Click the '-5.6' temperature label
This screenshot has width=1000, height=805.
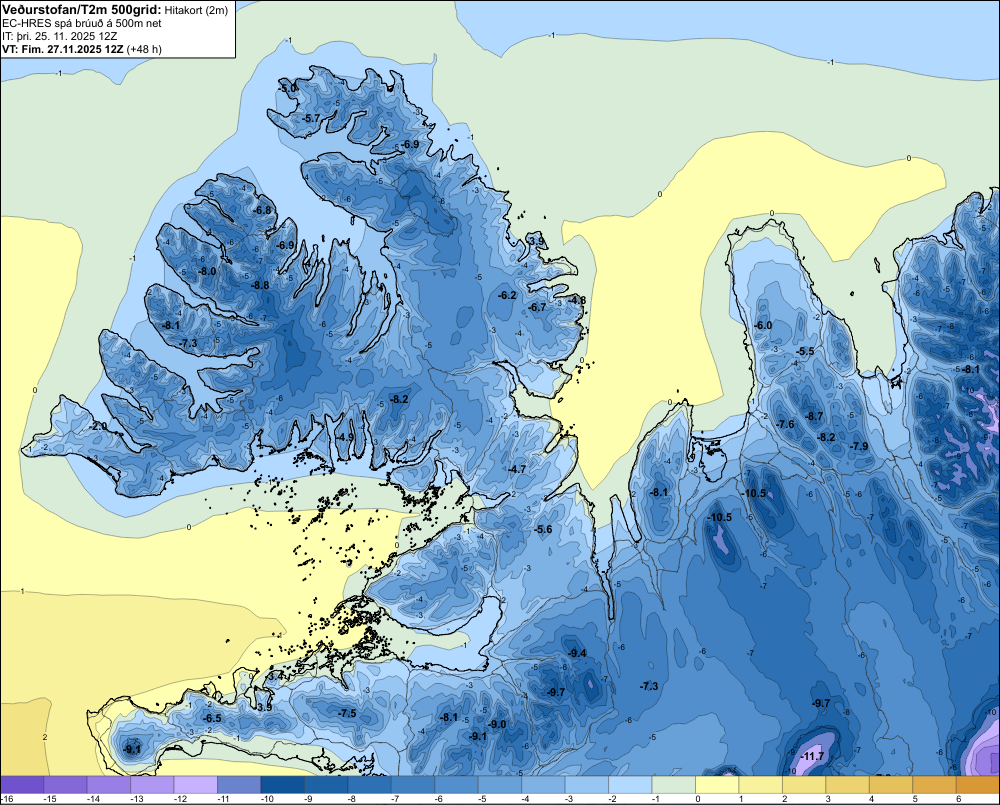pos(543,529)
